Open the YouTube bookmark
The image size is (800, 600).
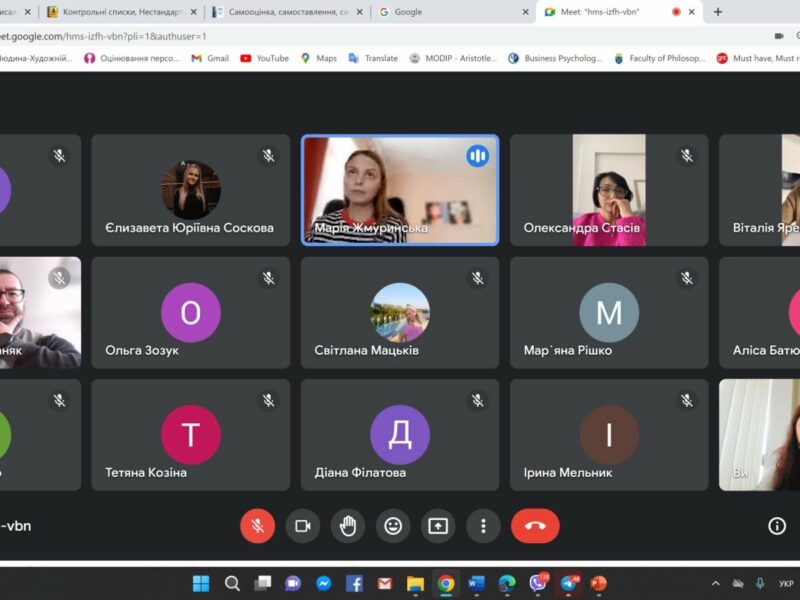[264, 58]
